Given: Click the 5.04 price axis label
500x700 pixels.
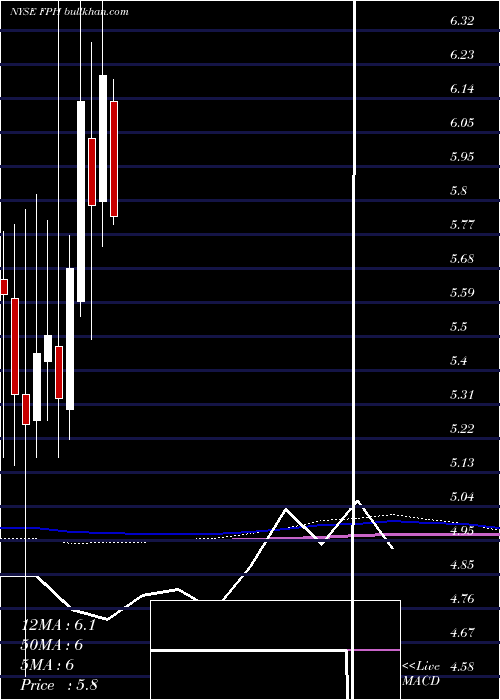Looking at the screenshot, I should click(462, 496).
